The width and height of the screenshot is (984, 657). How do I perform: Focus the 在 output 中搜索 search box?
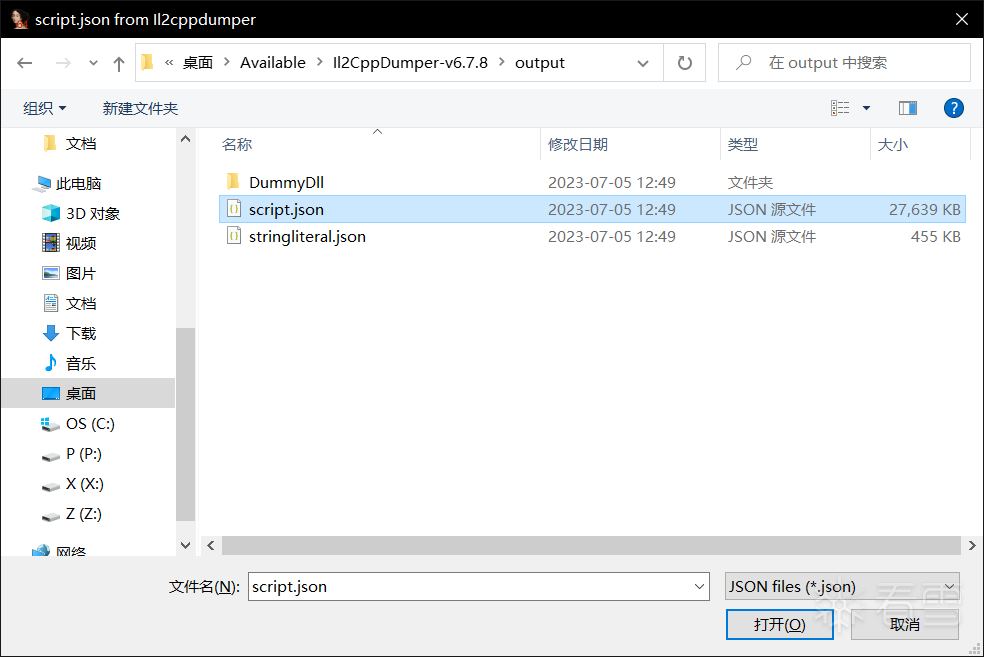click(844, 63)
